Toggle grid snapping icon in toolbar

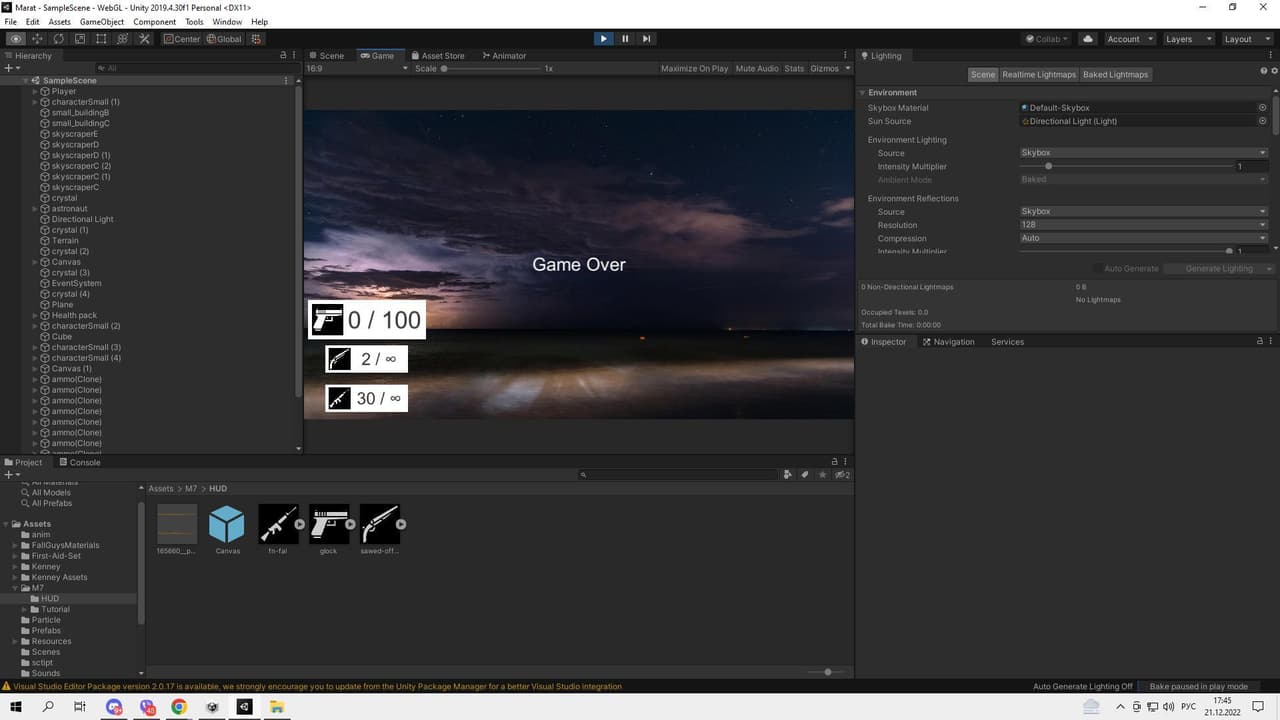(256, 39)
